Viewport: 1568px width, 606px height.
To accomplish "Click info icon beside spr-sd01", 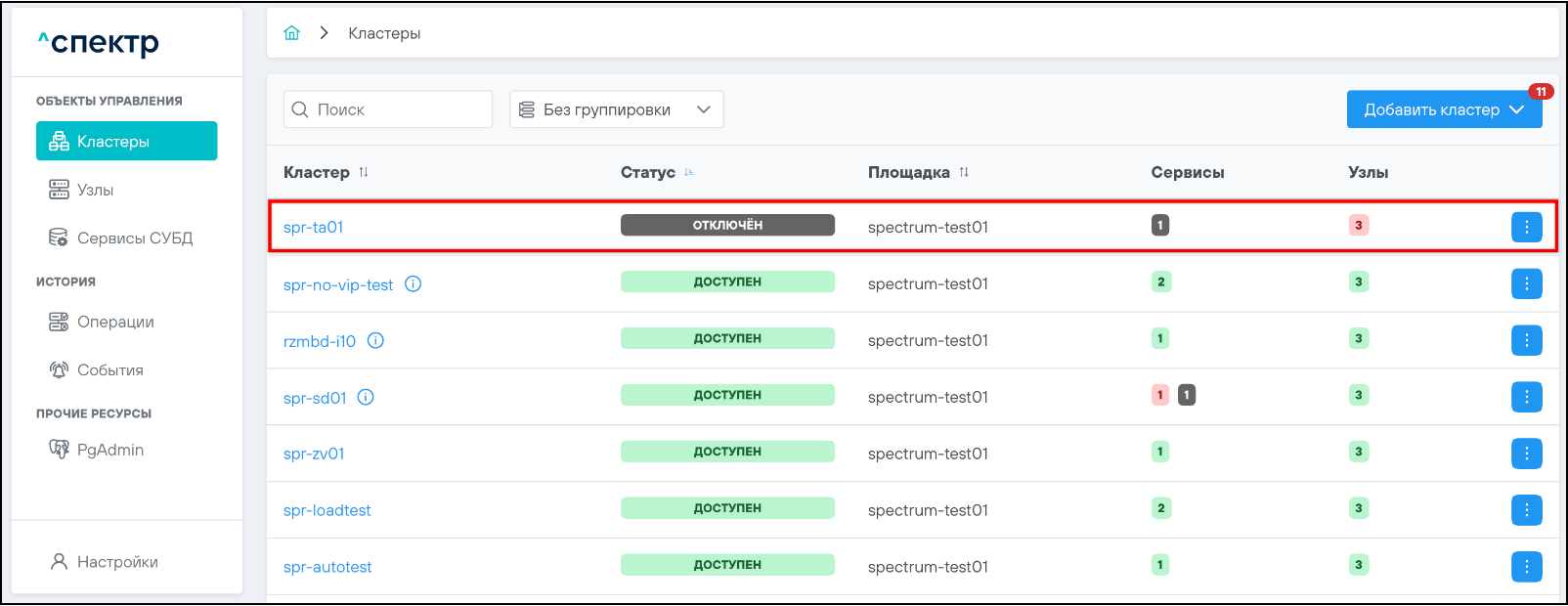I will [366, 398].
